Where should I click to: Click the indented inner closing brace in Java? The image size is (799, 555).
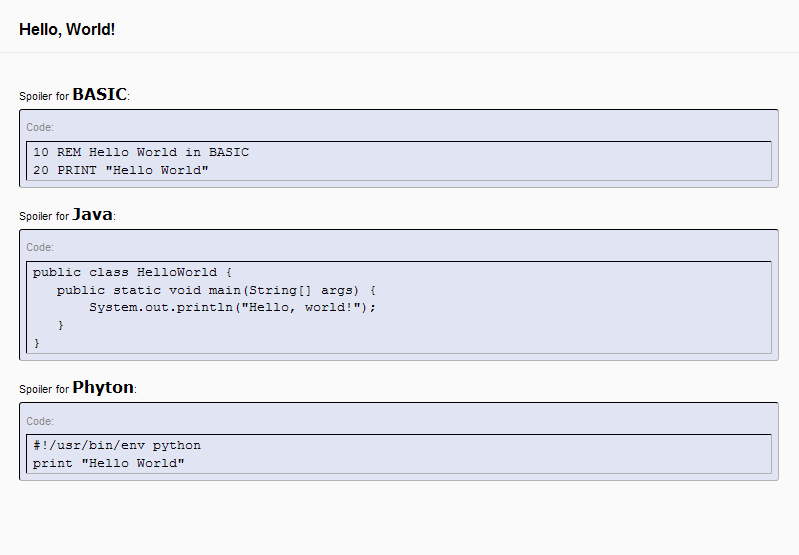(x=61, y=325)
